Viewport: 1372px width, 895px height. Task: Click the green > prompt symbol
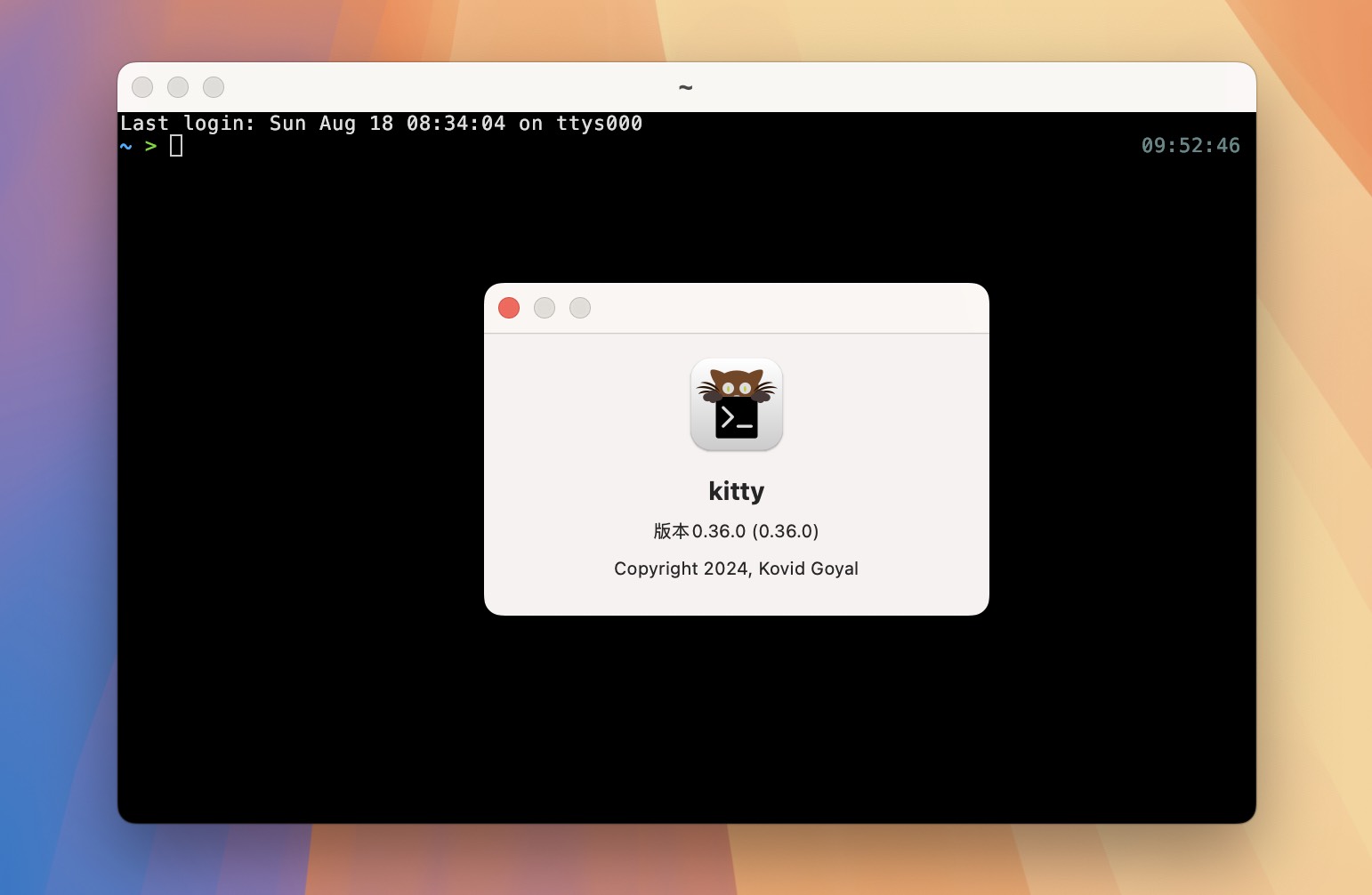point(151,146)
